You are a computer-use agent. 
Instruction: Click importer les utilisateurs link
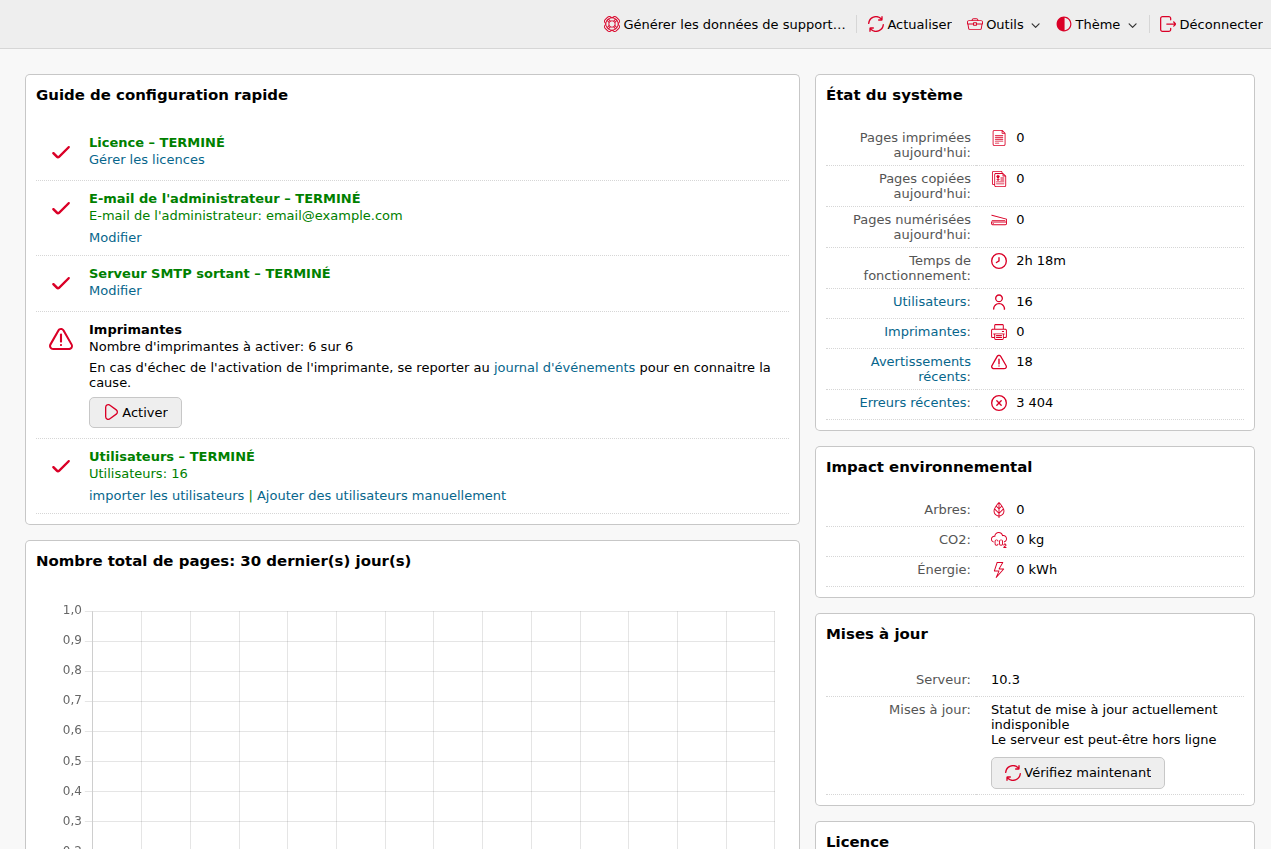pos(166,496)
